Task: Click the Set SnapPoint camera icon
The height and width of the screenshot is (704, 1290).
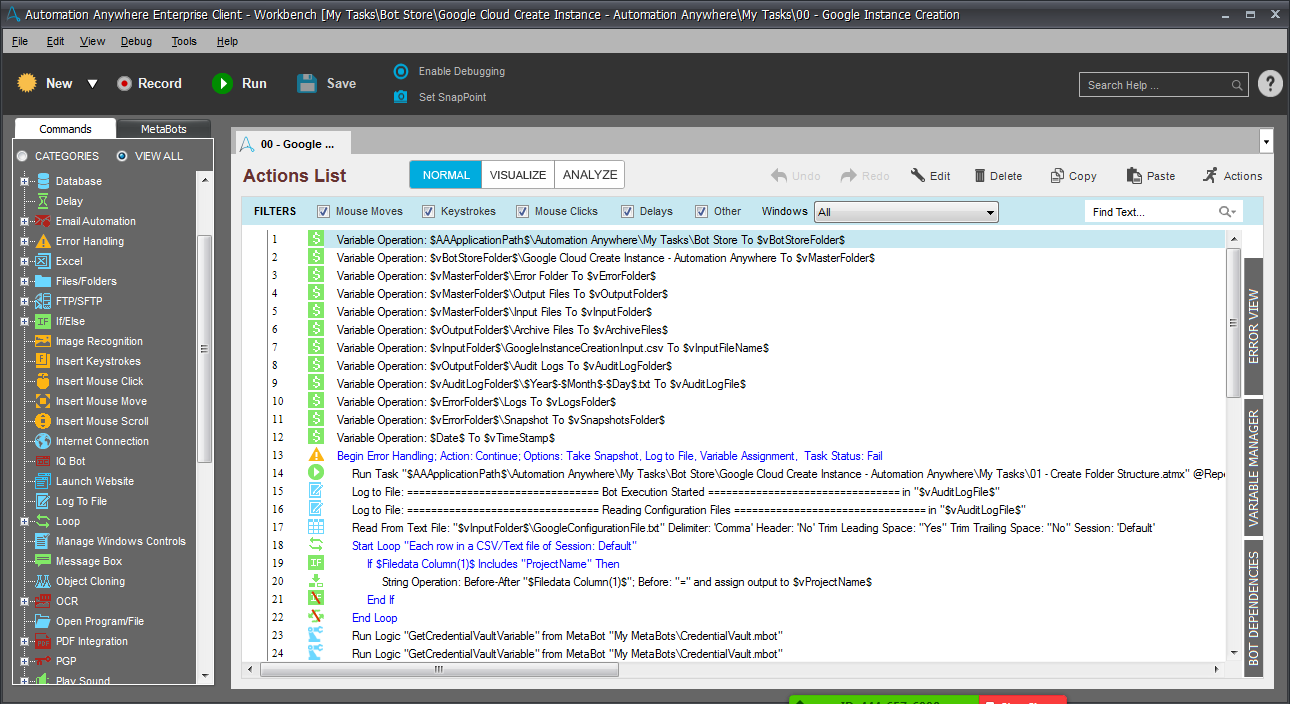Action: coord(401,97)
